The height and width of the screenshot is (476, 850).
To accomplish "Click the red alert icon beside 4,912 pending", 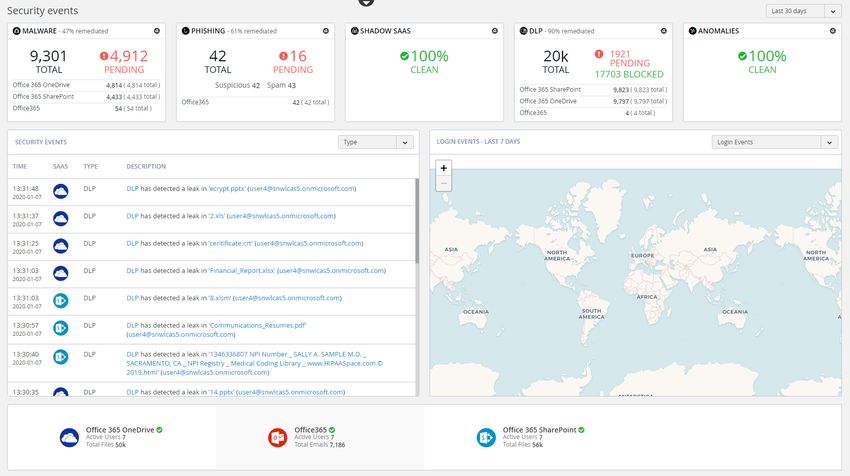I will pos(104,56).
